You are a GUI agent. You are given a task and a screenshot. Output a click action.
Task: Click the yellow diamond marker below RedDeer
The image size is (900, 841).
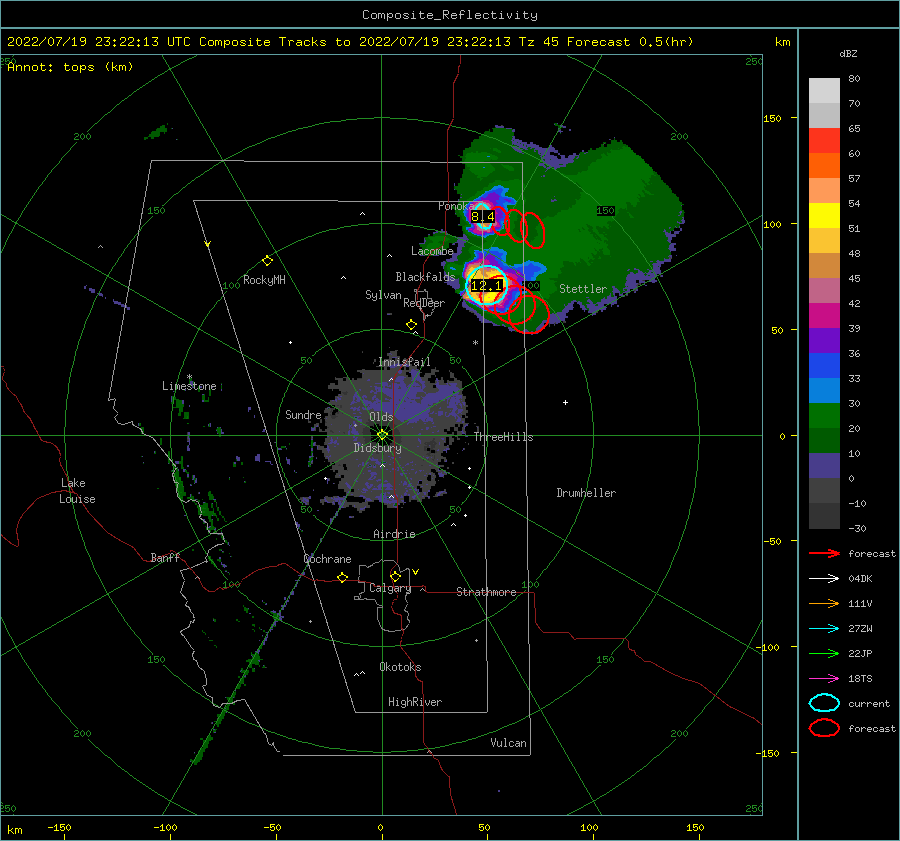[x=411, y=325]
